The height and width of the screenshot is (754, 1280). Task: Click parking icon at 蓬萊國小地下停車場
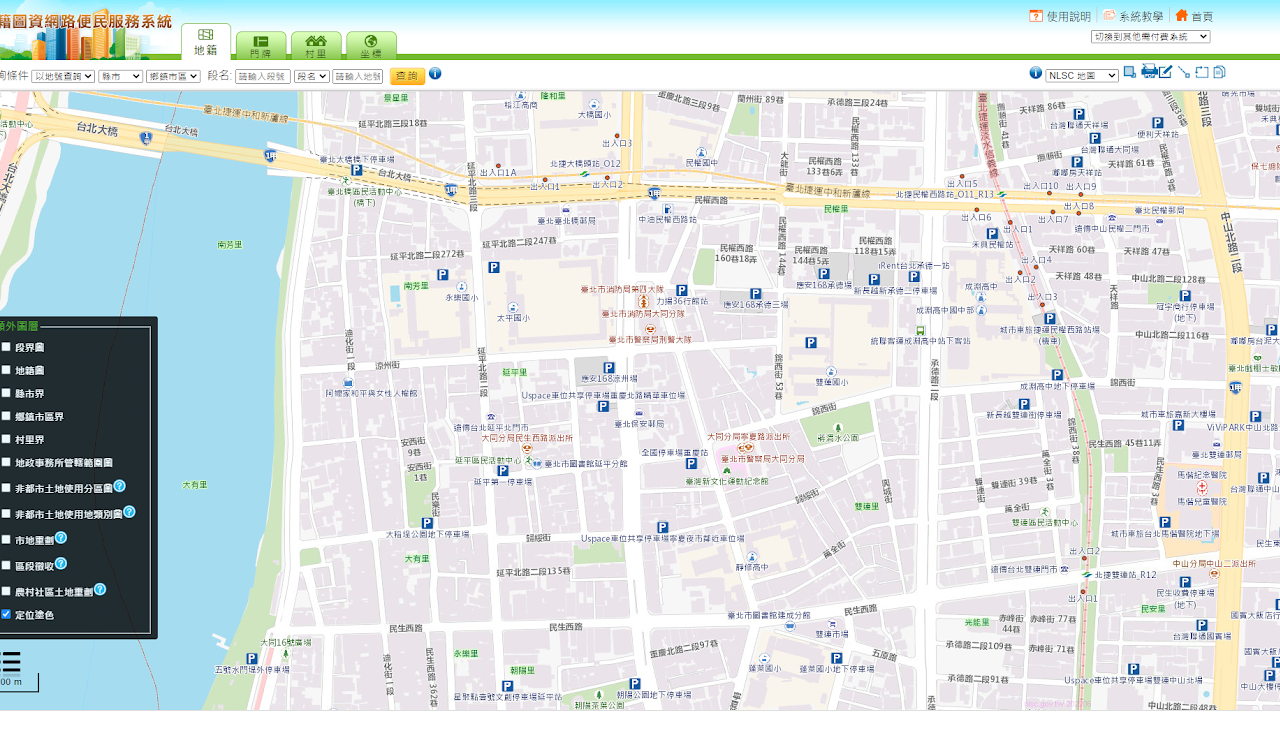point(836,658)
